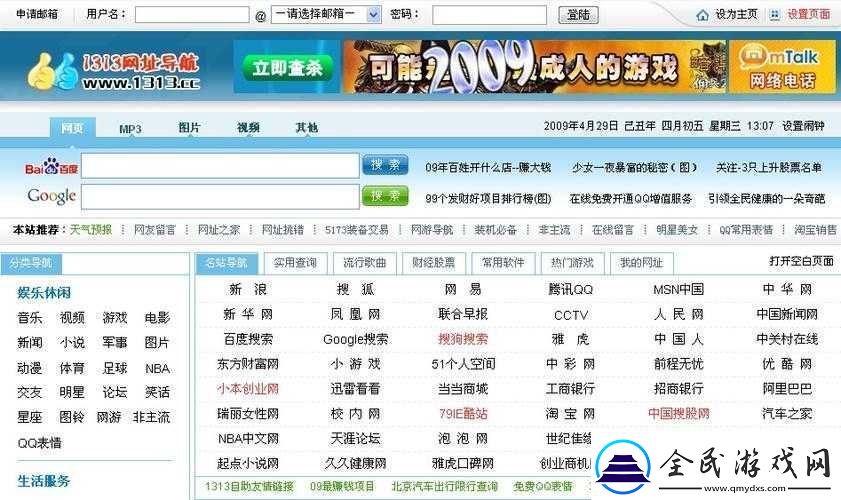The width and height of the screenshot is (841, 500).
Task: Select the 视频 search tab
Action: point(248,128)
